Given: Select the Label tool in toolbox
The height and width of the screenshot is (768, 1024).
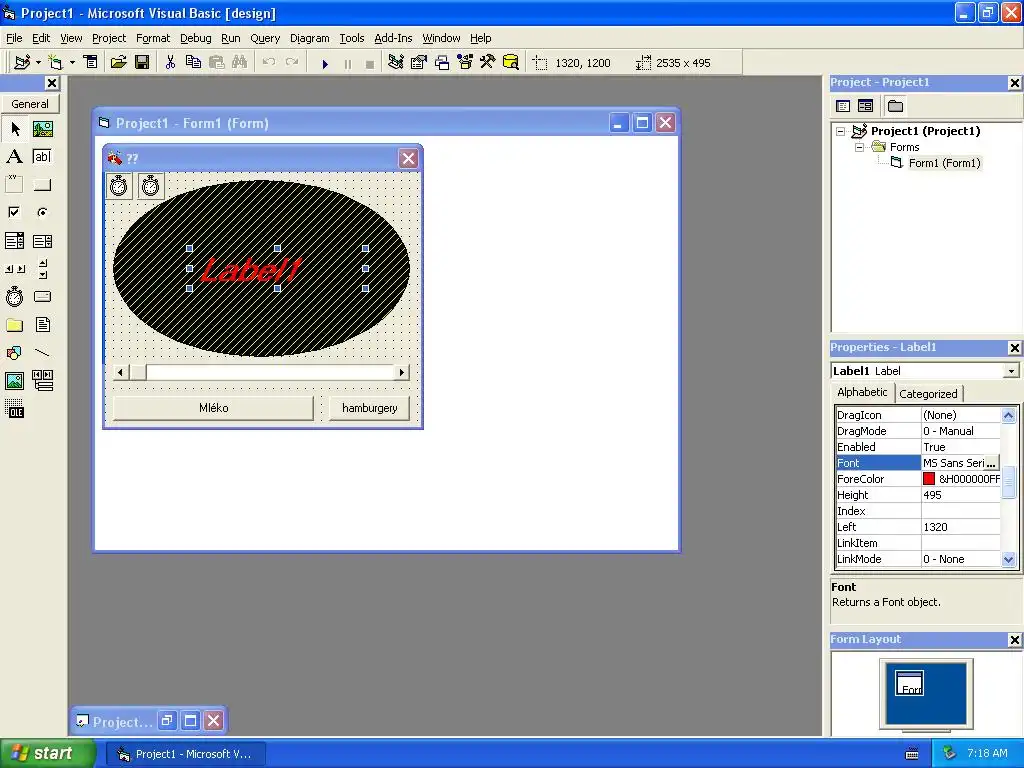Looking at the screenshot, I should (14, 157).
